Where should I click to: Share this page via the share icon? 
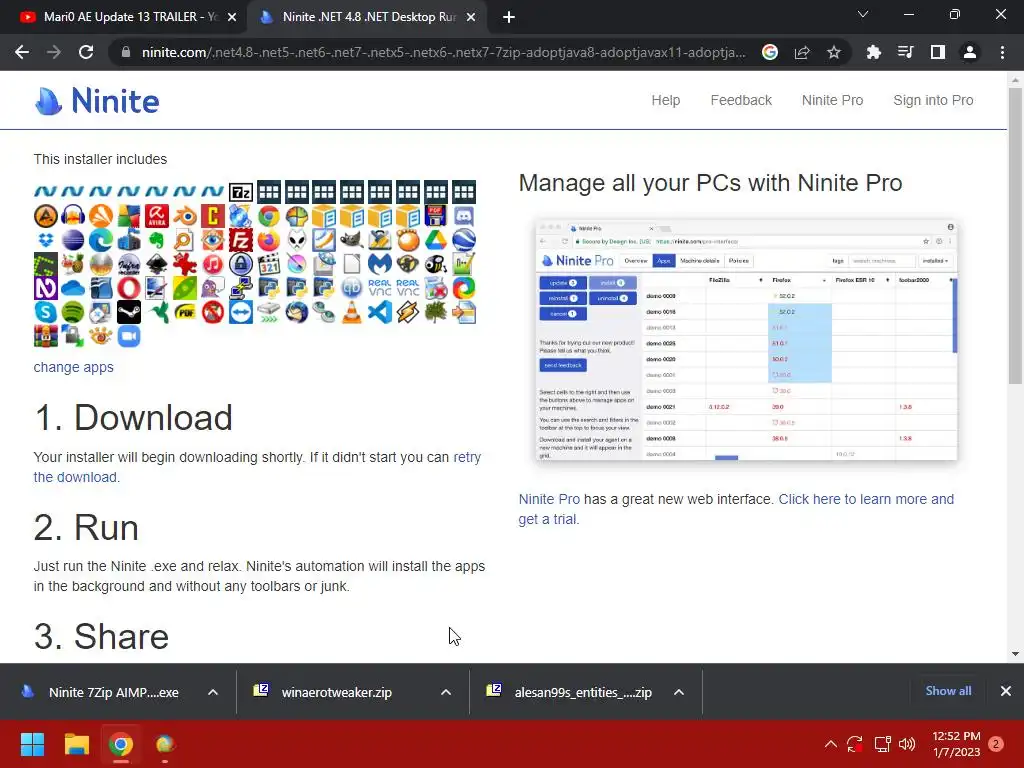(x=802, y=52)
